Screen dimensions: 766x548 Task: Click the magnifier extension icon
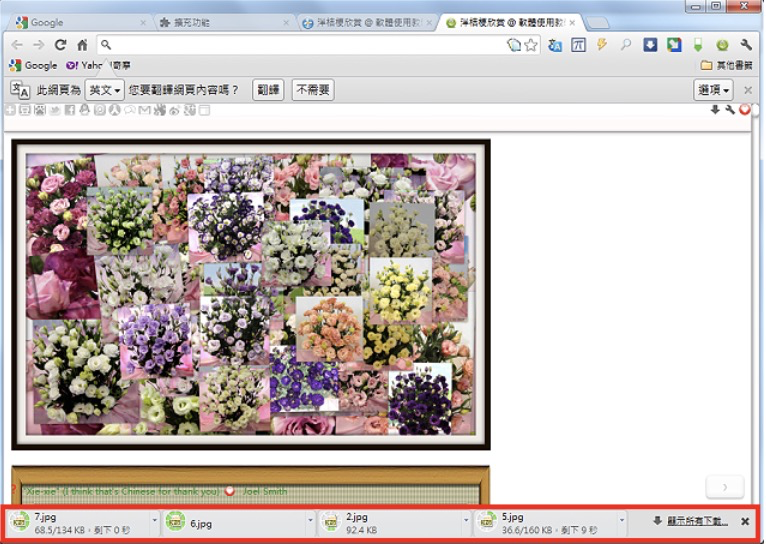[626, 45]
